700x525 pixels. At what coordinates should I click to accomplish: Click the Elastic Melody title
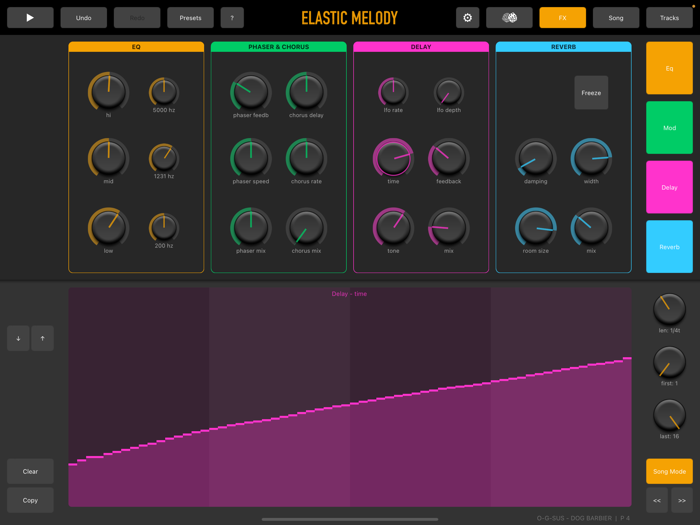350,18
